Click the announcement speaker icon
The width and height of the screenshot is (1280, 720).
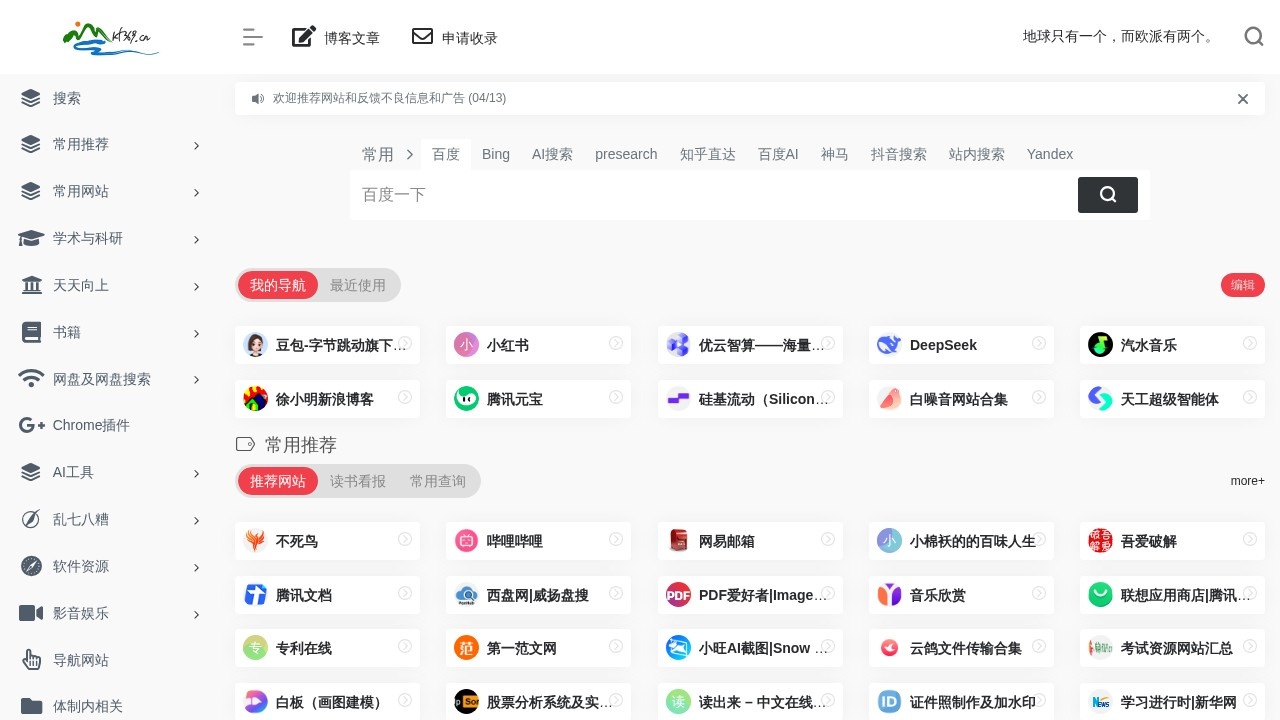pos(258,98)
